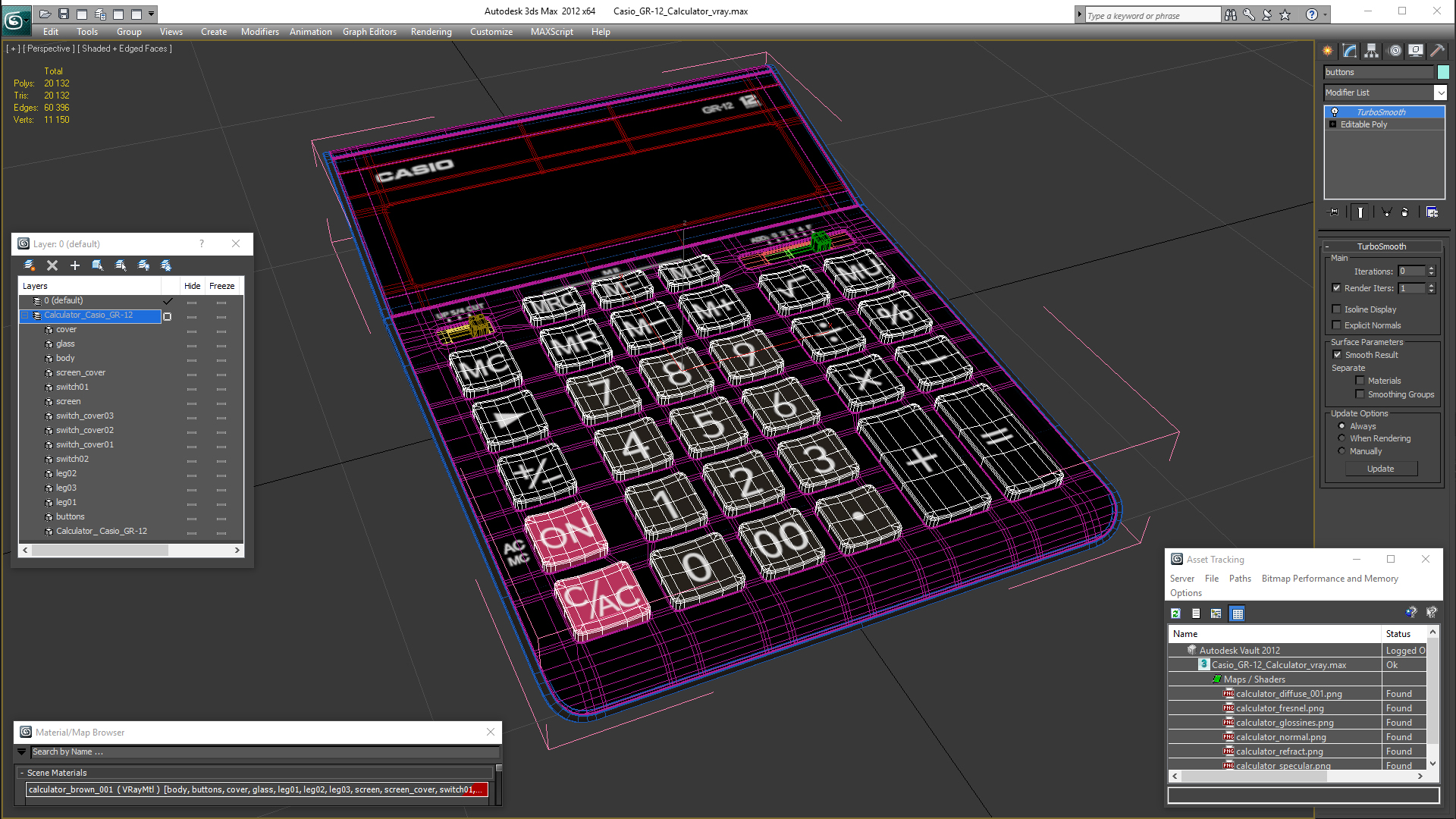Collapse TurboSmooth rollout header
The width and height of the screenshot is (1456, 819).
[1381, 246]
